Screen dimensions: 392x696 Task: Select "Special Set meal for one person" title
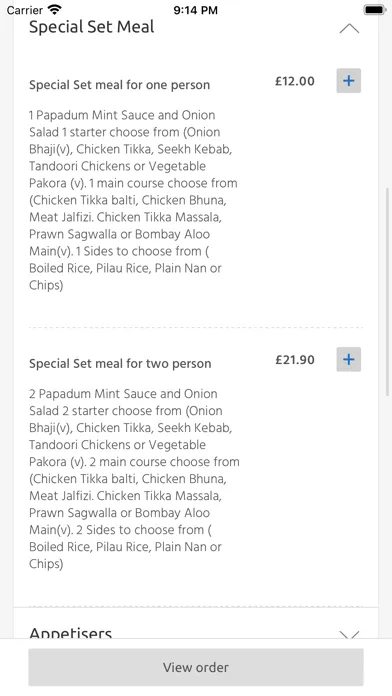119,85
